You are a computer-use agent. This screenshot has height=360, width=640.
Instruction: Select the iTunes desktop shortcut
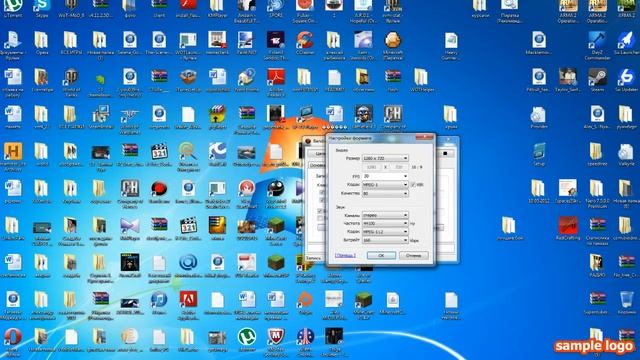pyautogui.click(x=159, y=303)
